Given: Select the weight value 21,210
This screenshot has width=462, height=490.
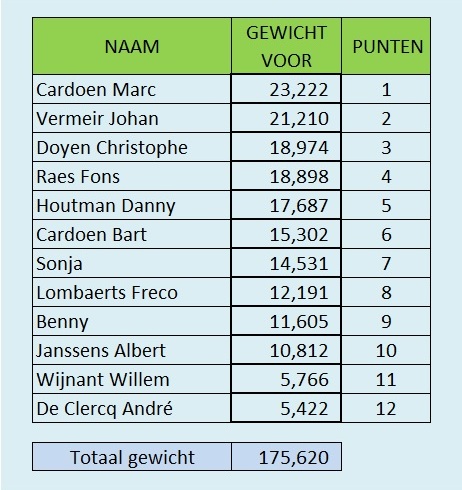Looking at the screenshot, I should click(286, 118).
